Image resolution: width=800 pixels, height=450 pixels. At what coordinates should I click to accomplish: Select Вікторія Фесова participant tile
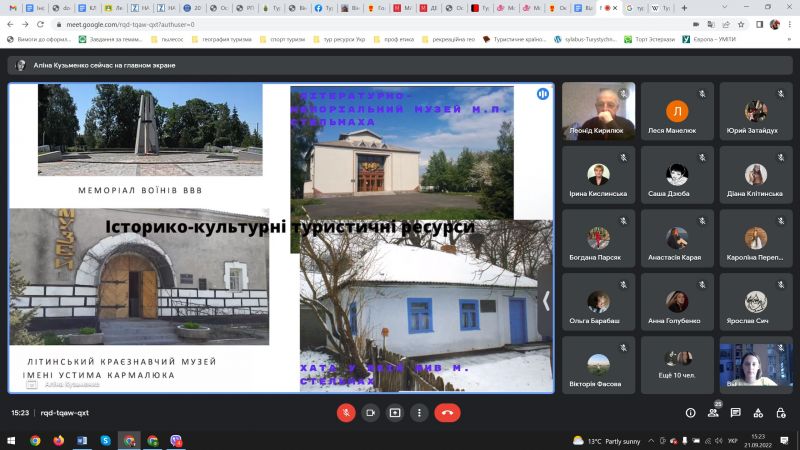[598, 365]
